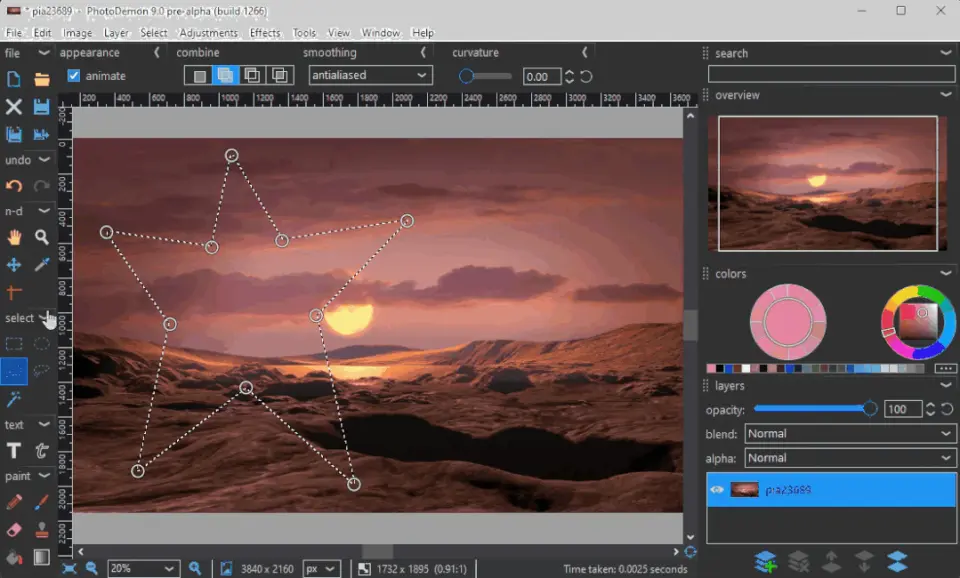This screenshot has width=960, height=578.
Task: Click the Move layer up icon
Action: click(831, 561)
